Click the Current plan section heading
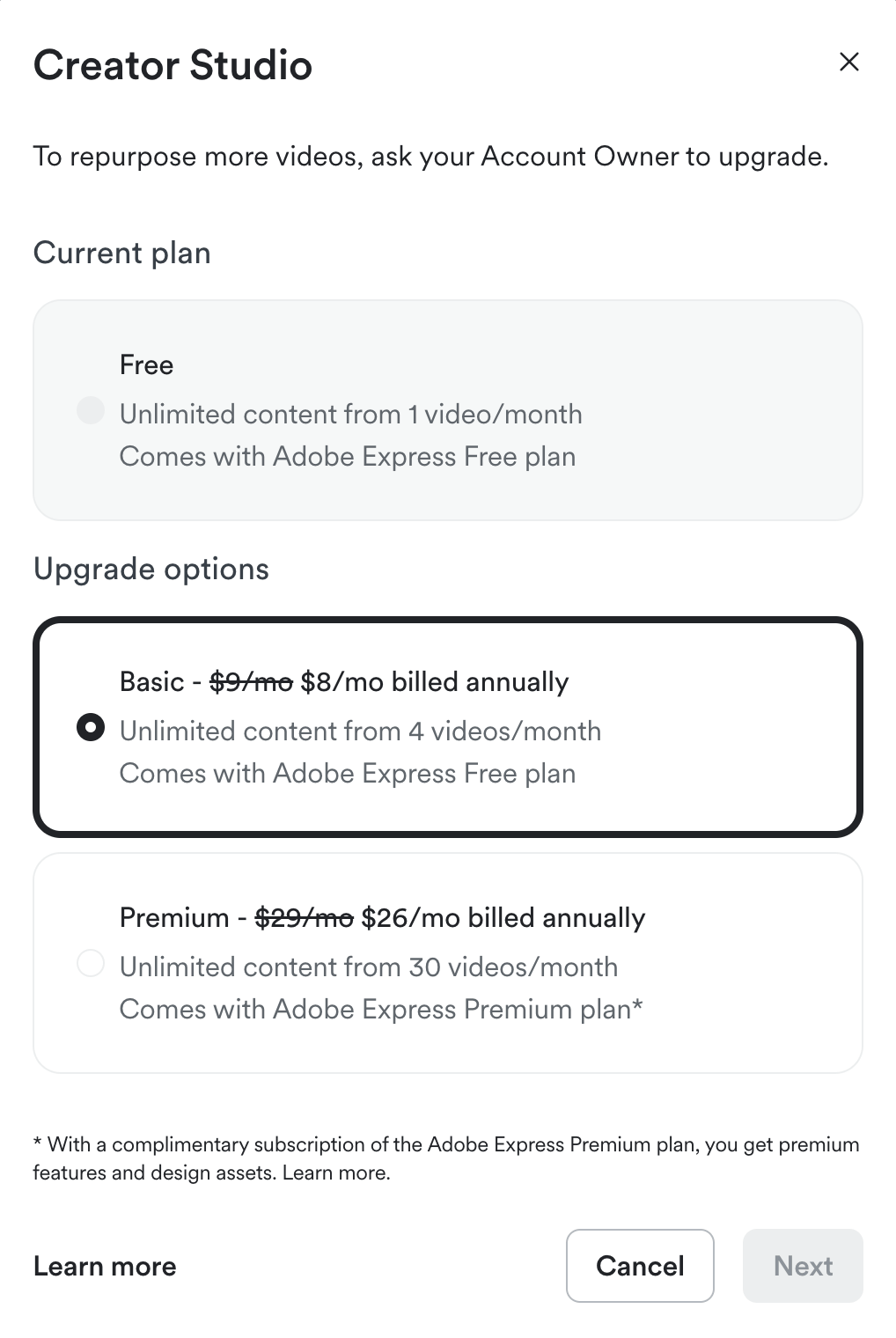The width and height of the screenshot is (896, 1338). [121, 254]
